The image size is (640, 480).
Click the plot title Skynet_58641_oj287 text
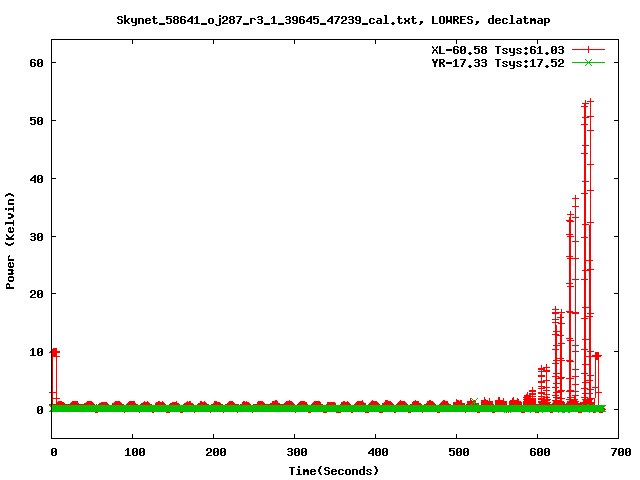pos(333,20)
